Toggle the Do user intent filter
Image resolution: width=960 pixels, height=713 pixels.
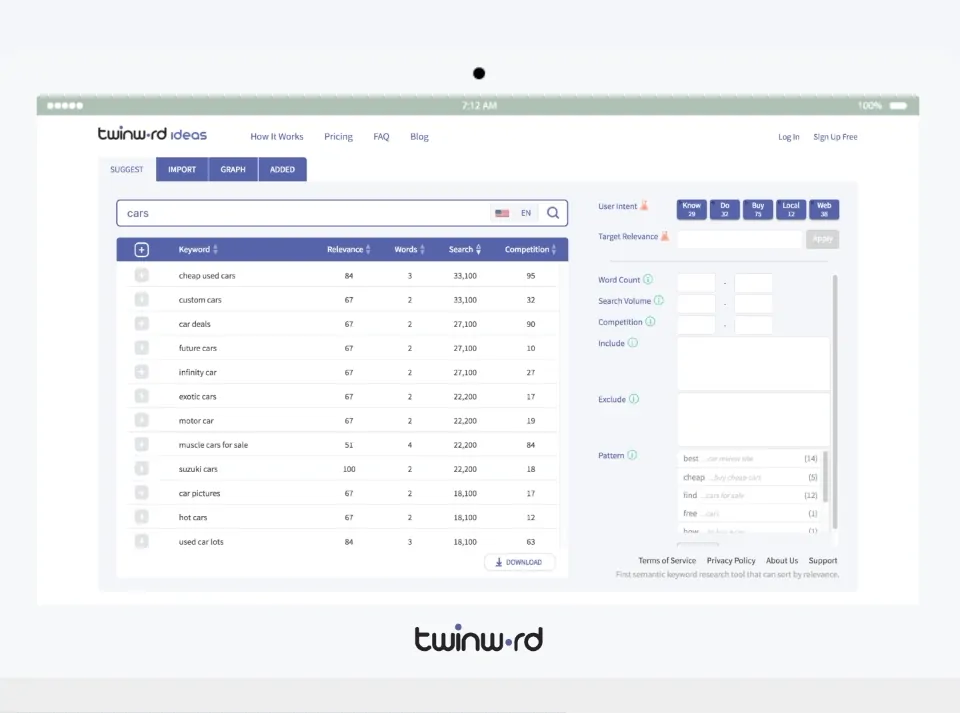725,209
